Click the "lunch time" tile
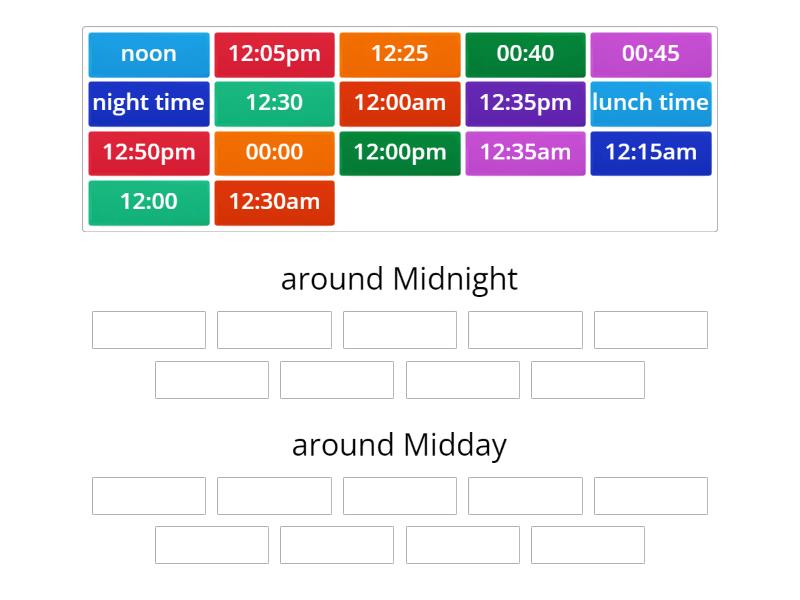 coord(651,103)
